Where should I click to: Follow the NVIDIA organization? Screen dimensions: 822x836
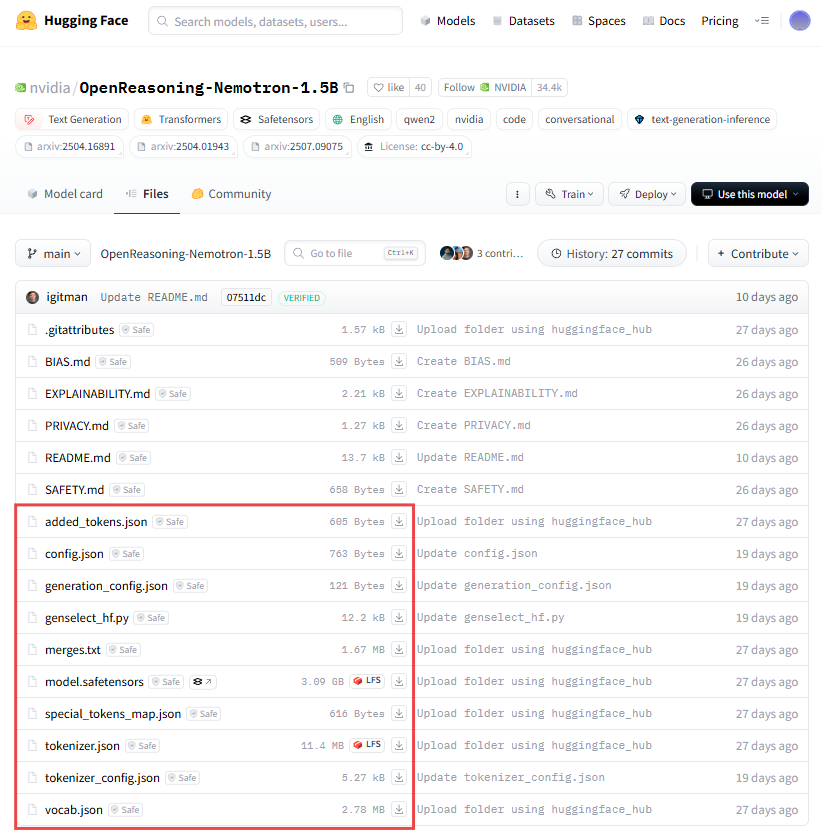click(485, 87)
